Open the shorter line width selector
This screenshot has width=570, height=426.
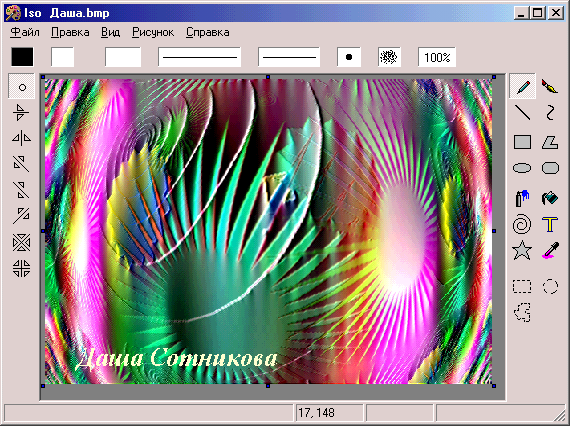click(x=289, y=57)
